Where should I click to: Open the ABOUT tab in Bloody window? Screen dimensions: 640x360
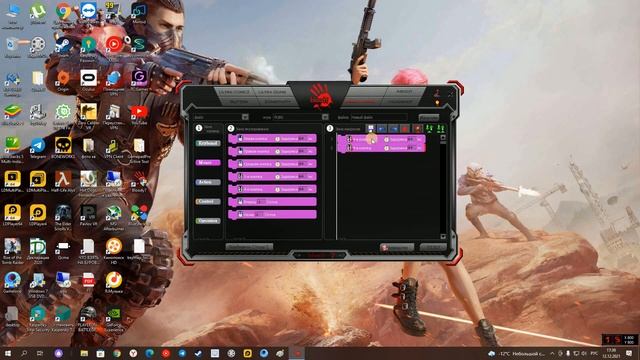(403, 91)
